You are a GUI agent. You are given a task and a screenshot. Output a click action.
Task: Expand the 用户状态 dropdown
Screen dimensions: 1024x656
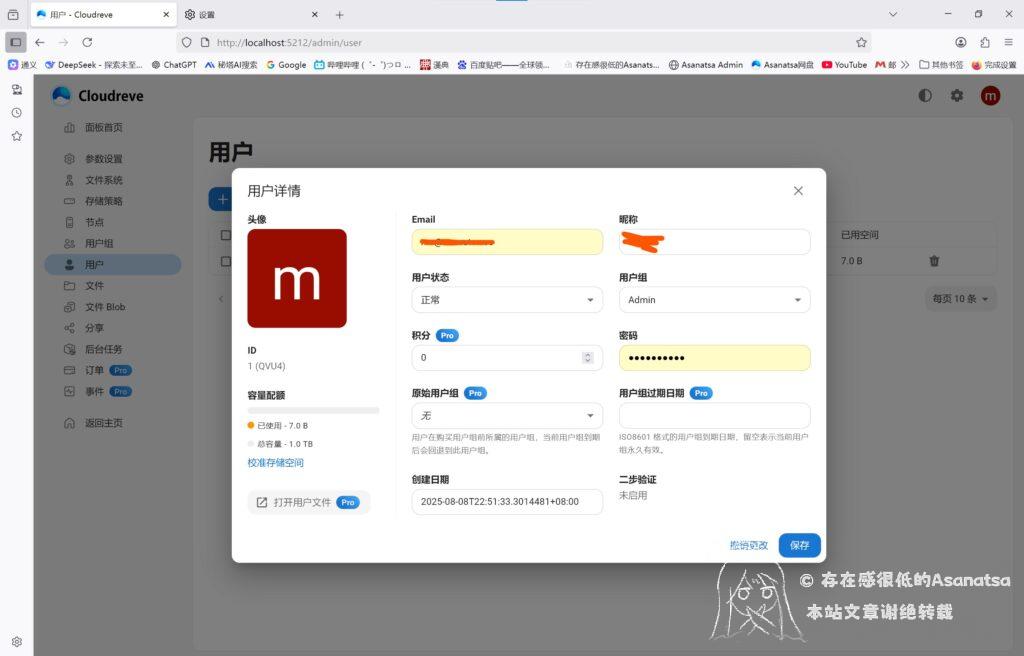click(507, 300)
